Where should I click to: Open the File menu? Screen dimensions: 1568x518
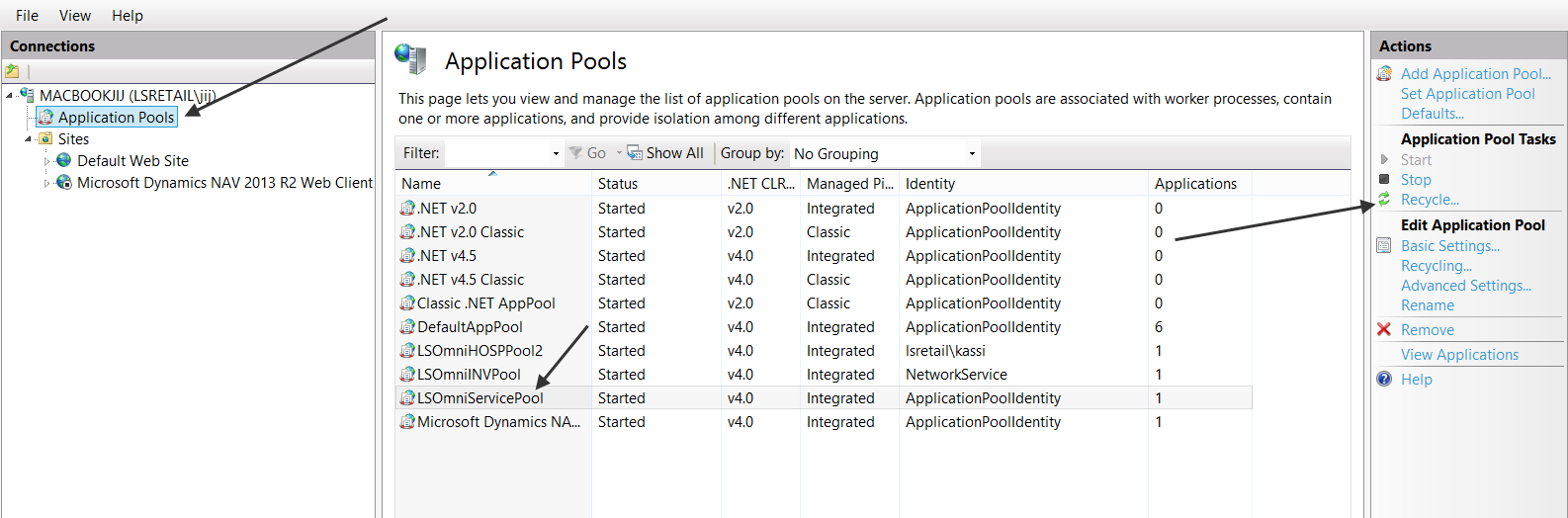tap(27, 15)
